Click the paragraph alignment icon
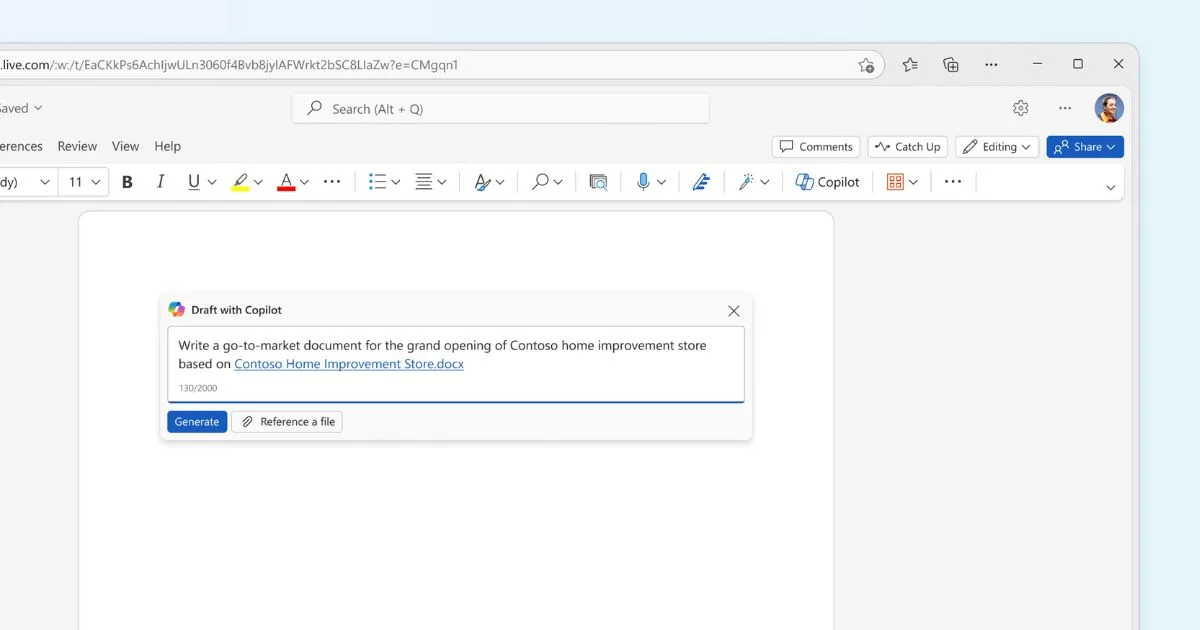 coord(424,182)
